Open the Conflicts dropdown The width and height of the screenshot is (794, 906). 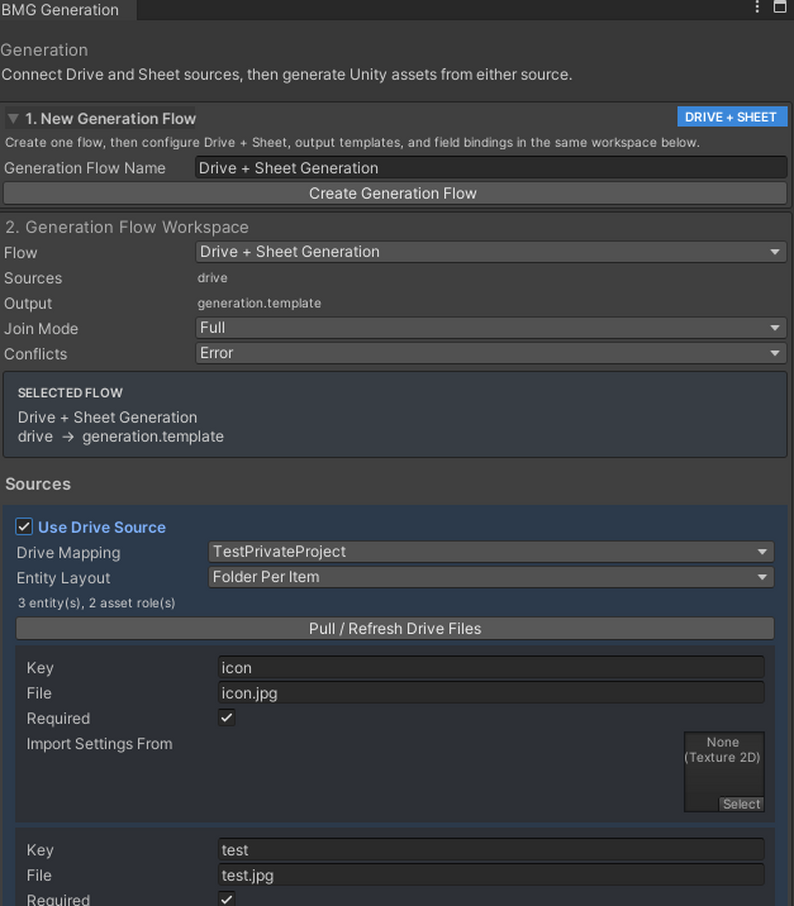click(x=491, y=353)
